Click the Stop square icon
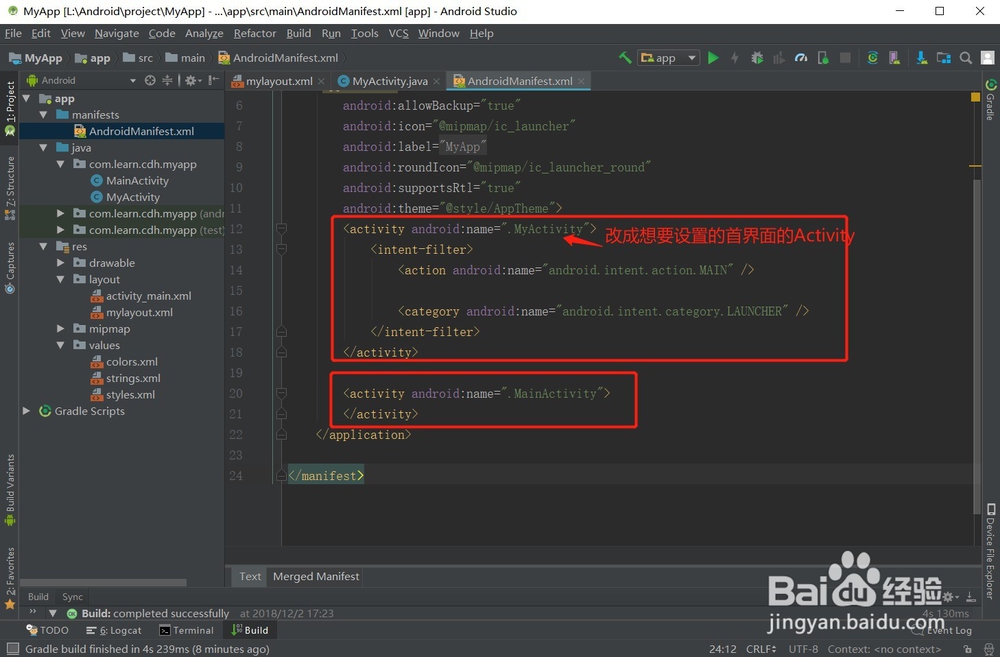 pyautogui.click(x=845, y=58)
